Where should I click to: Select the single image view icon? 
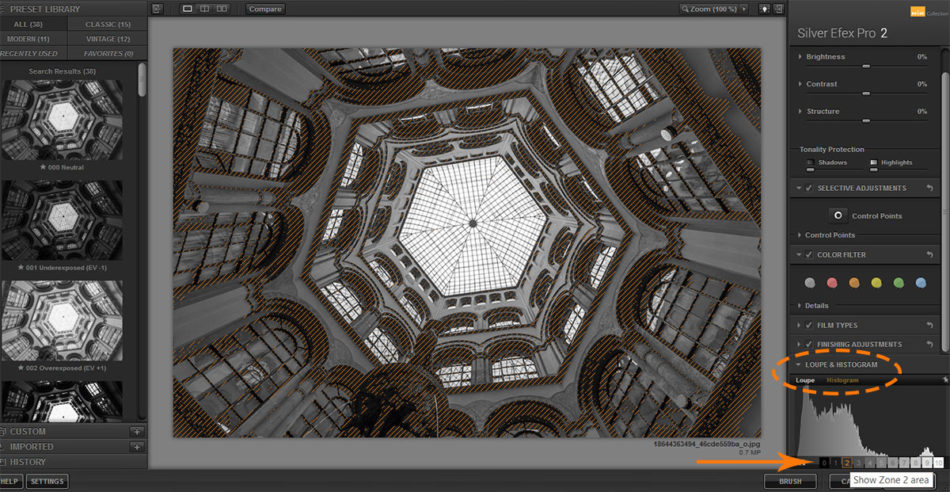click(188, 9)
